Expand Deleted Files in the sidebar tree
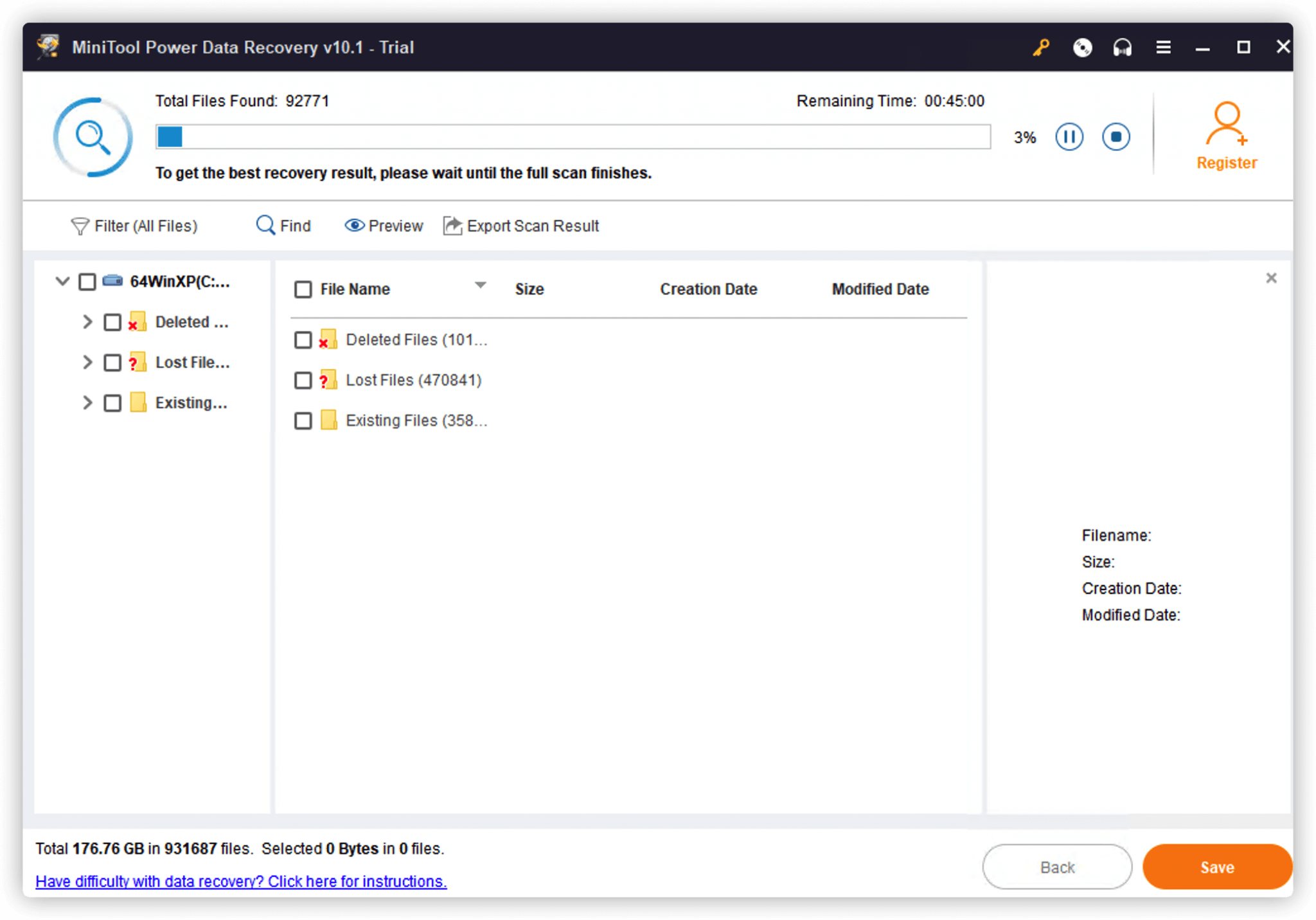 point(87,322)
